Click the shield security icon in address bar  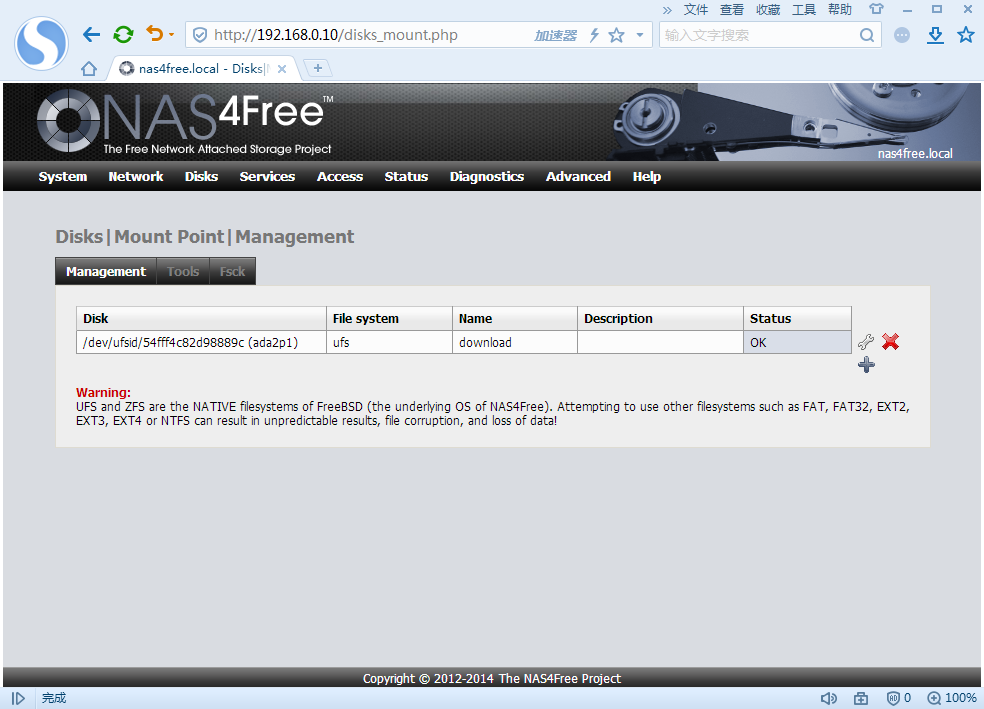[x=200, y=35]
